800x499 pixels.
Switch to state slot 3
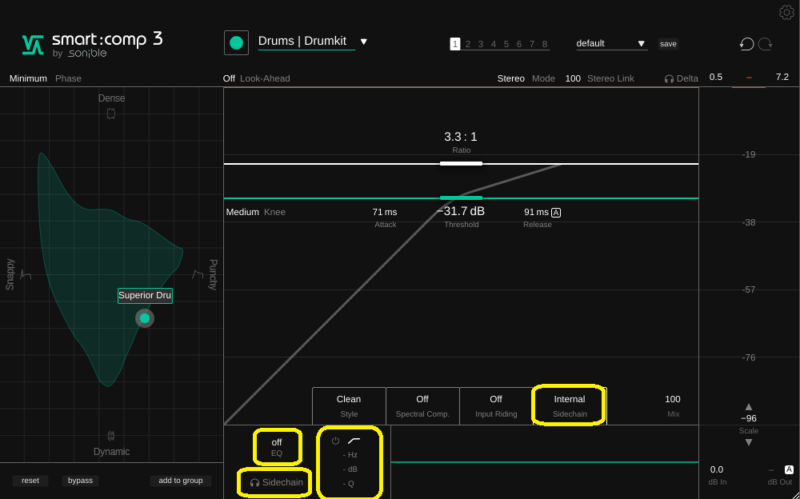(x=480, y=44)
